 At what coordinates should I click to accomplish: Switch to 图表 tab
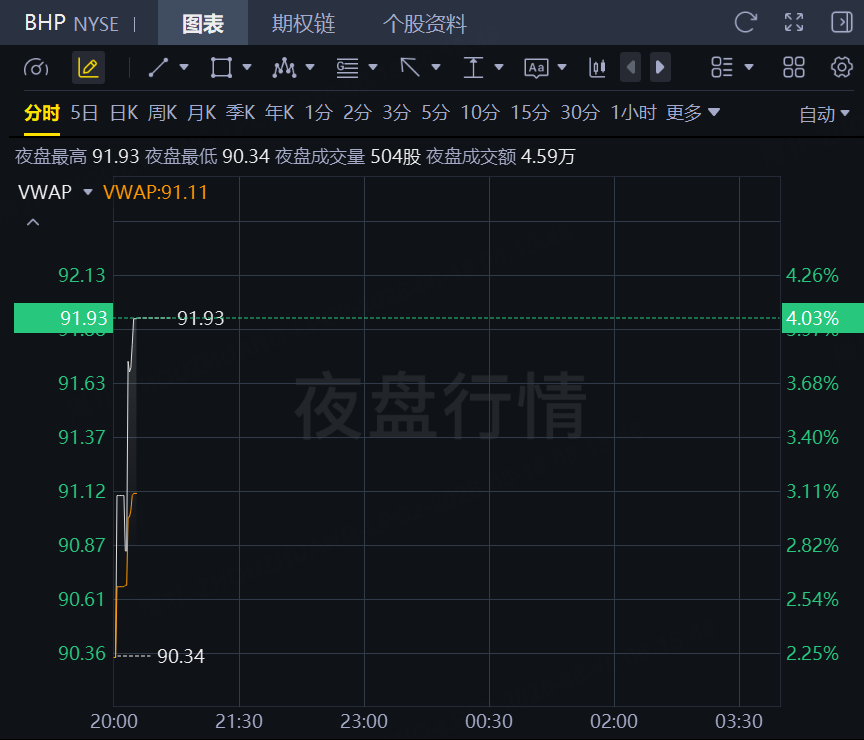click(x=203, y=23)
